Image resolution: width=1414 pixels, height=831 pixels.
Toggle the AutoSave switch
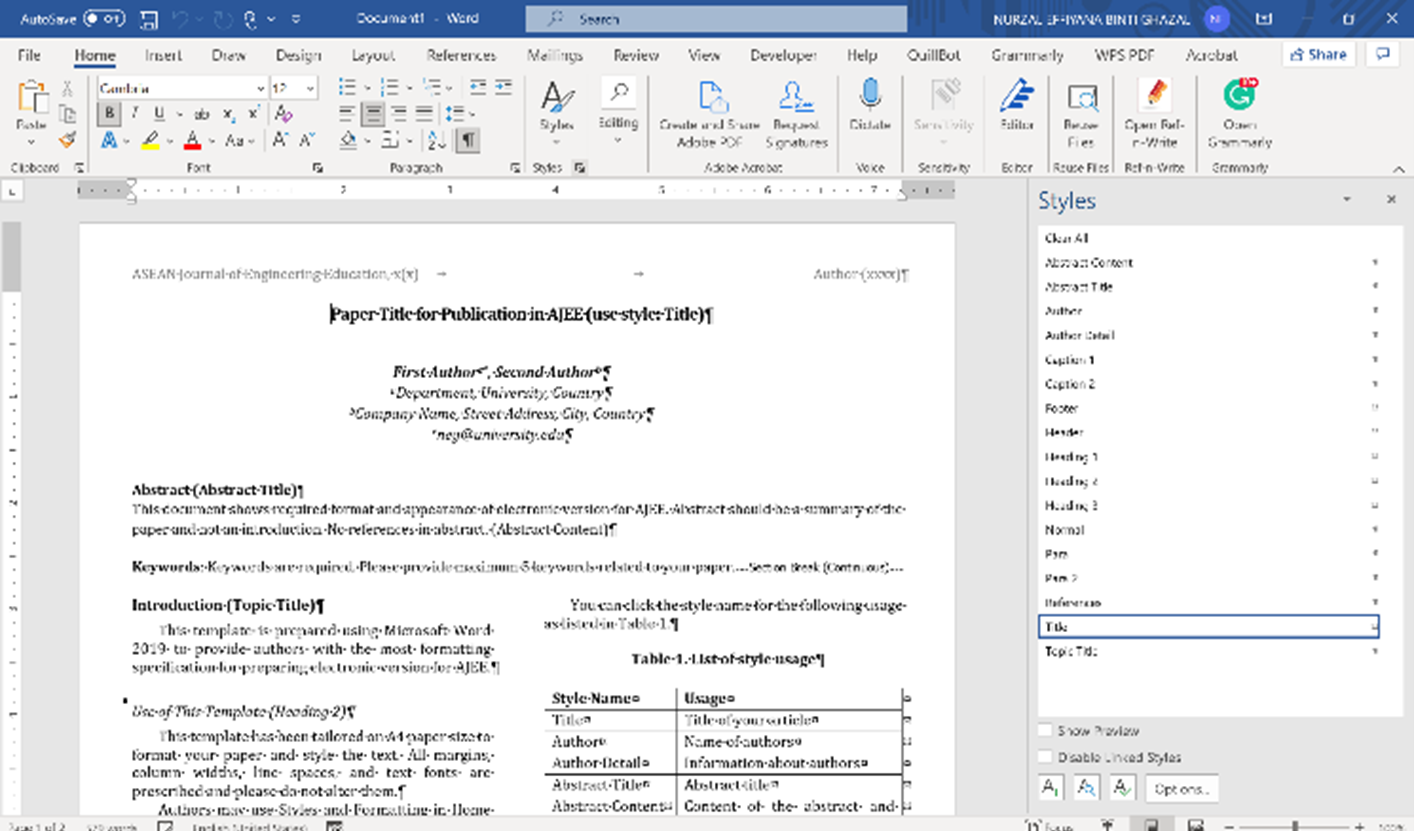[x=104, y=19]
